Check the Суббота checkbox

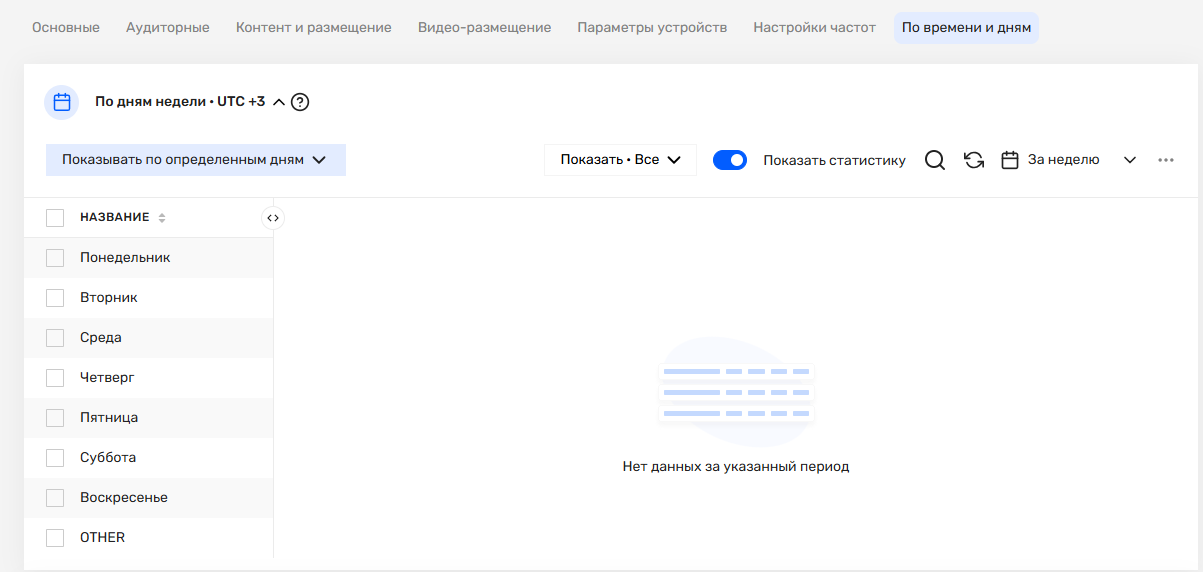[55, 457]
